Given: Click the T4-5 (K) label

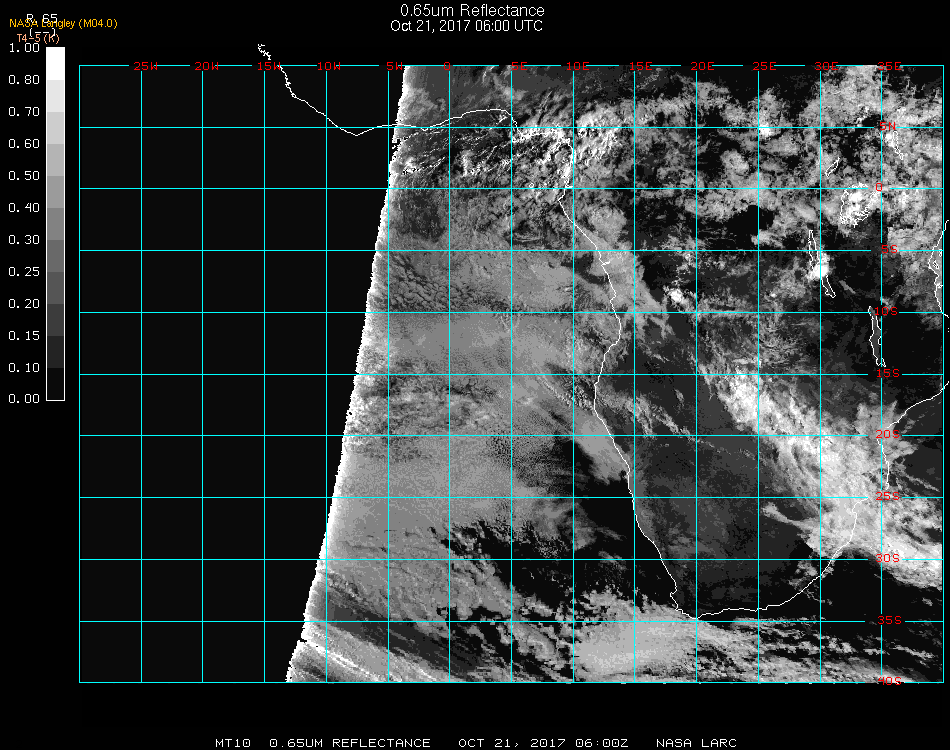Looking at the screenshot, I should [38, 37].
